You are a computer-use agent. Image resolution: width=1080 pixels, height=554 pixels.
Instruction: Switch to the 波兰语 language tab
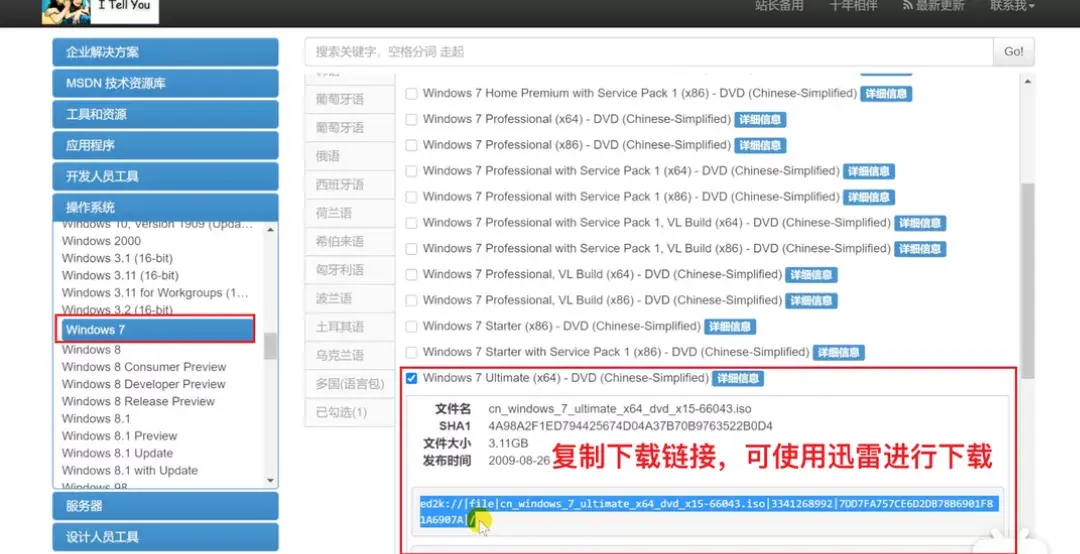tap(349, 298)
